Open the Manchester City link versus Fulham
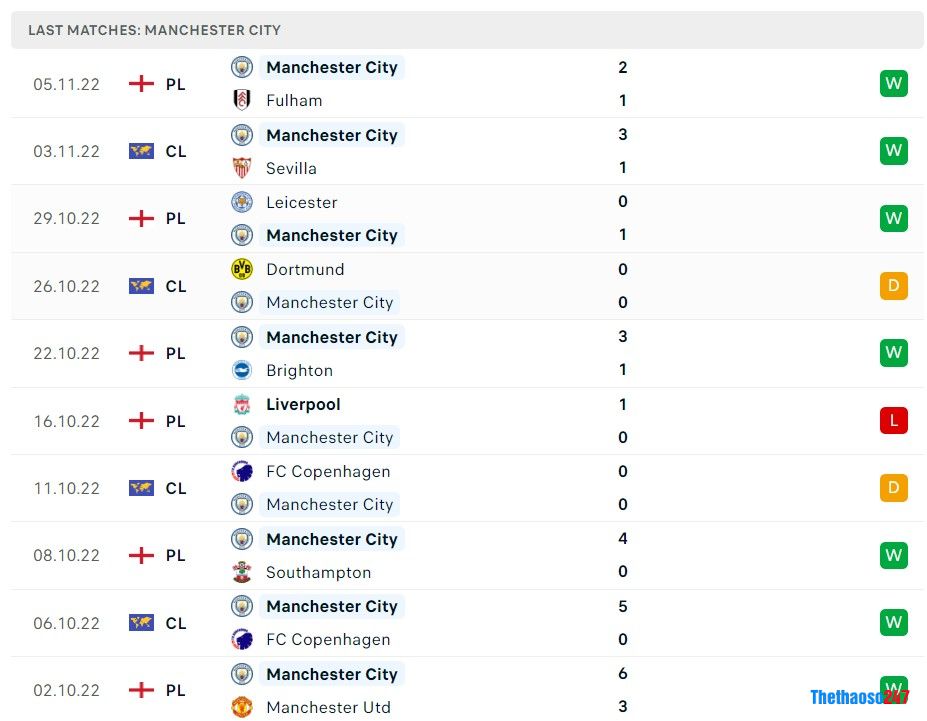The height and width of the screenshot is (721, 927). click(x=332, y=67)
